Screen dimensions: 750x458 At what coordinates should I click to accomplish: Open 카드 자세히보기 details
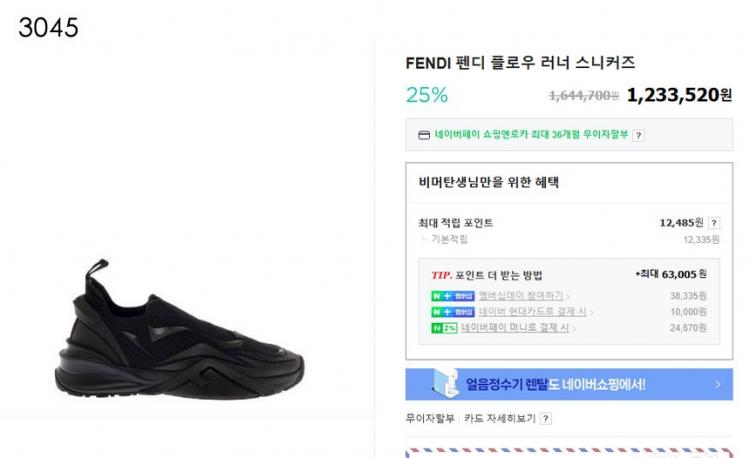499,418
